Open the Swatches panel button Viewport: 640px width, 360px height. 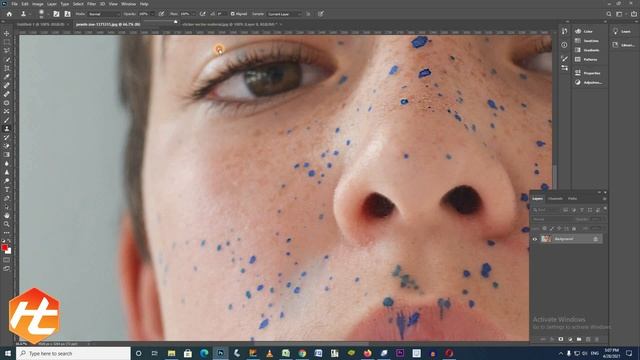(587, 41)
